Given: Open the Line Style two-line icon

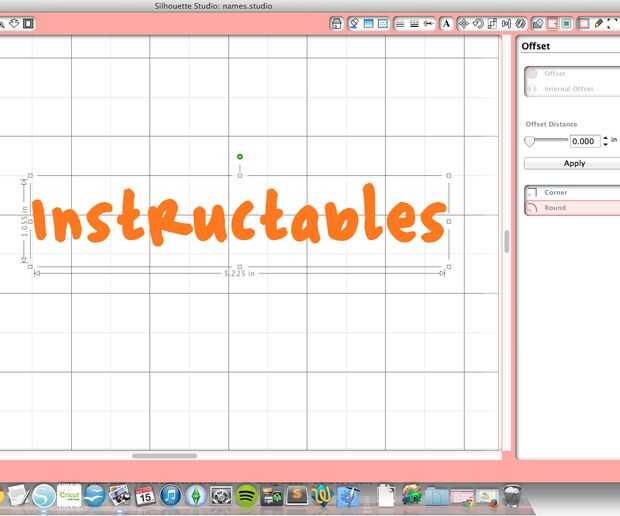Looking at the screenshot, I should (400, 24).
